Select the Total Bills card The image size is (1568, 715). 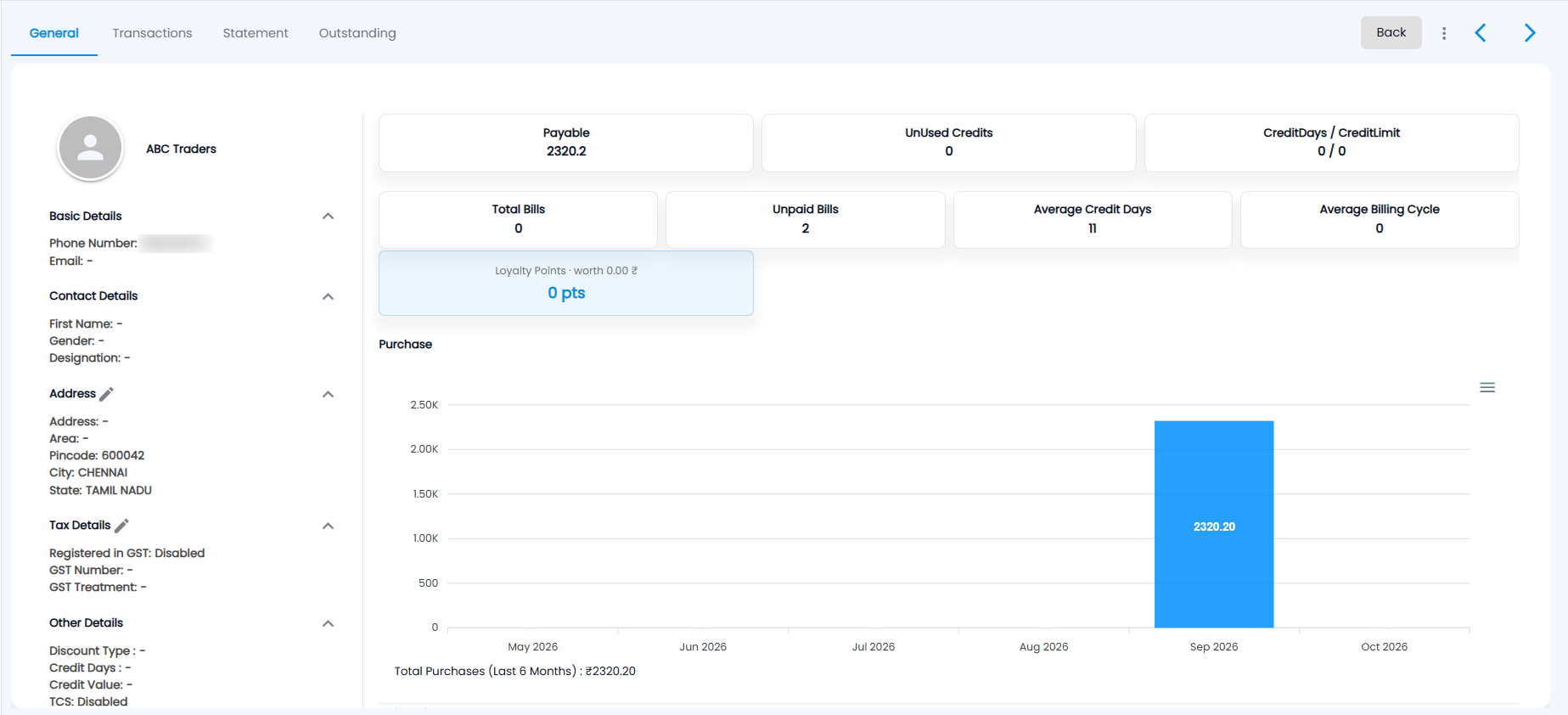click(519, 220)
